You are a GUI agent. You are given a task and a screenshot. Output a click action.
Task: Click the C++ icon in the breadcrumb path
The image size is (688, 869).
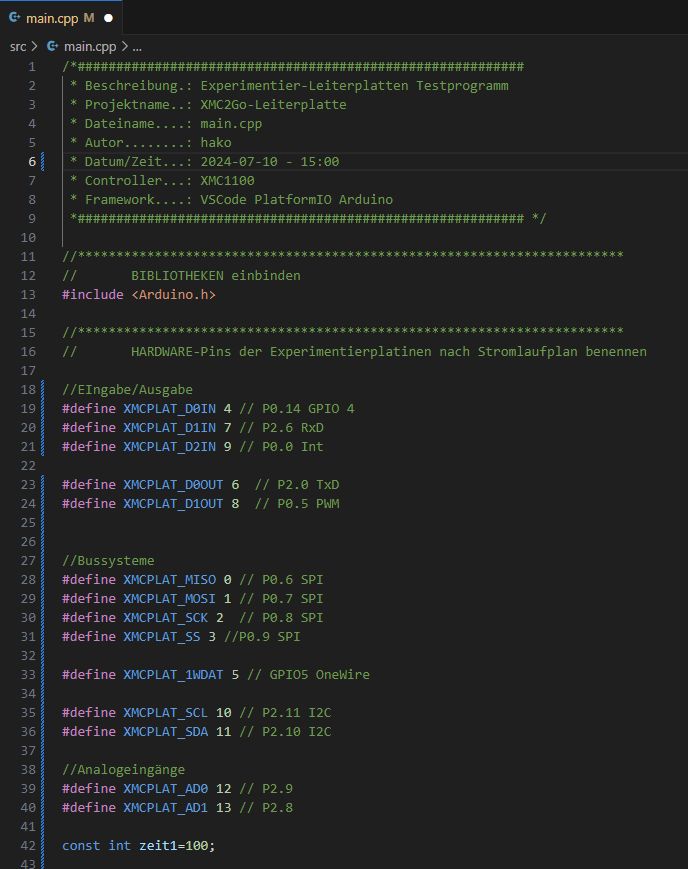(x=53, y=46)
